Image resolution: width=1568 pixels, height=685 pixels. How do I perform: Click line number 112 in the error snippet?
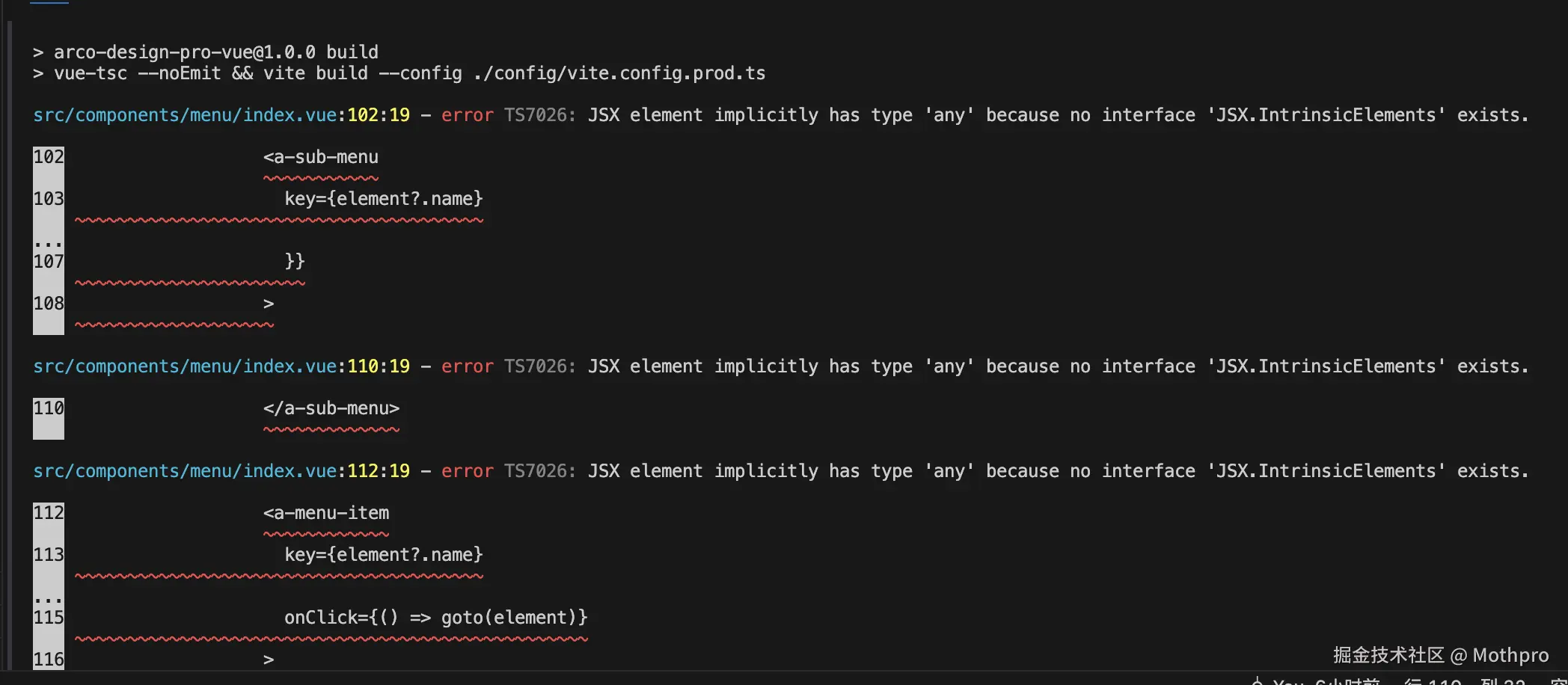coord(49,513)
